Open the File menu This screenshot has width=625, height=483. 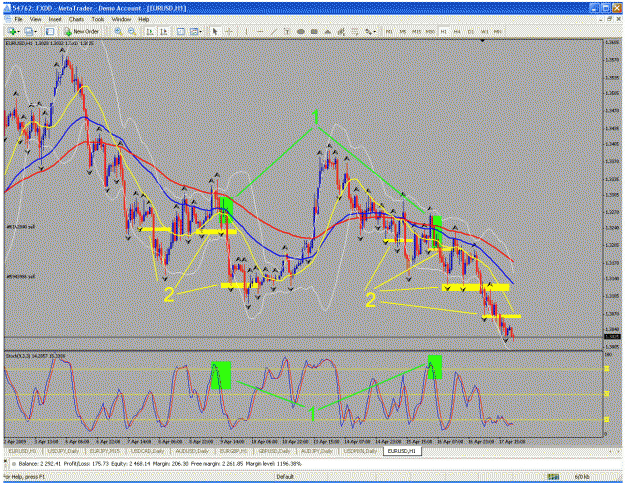[19, 19]
